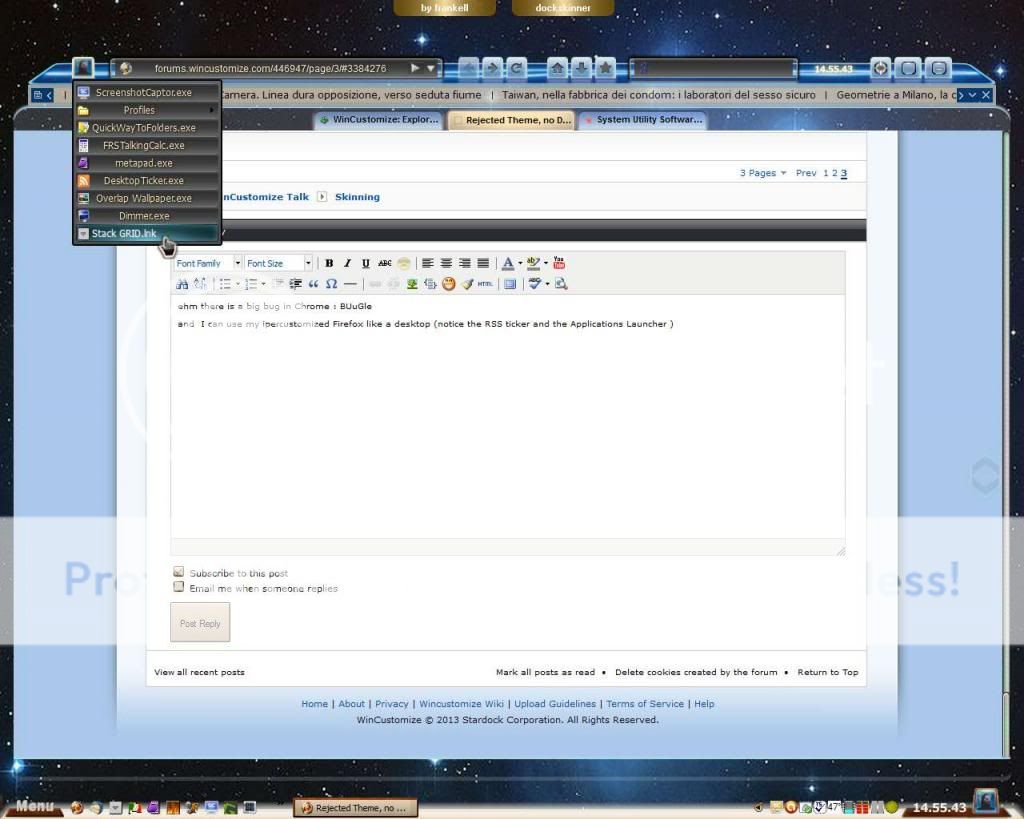This screenshot has height=819, width=1024.
Task: Insert a YouTube video
Action: click(559, 263)
